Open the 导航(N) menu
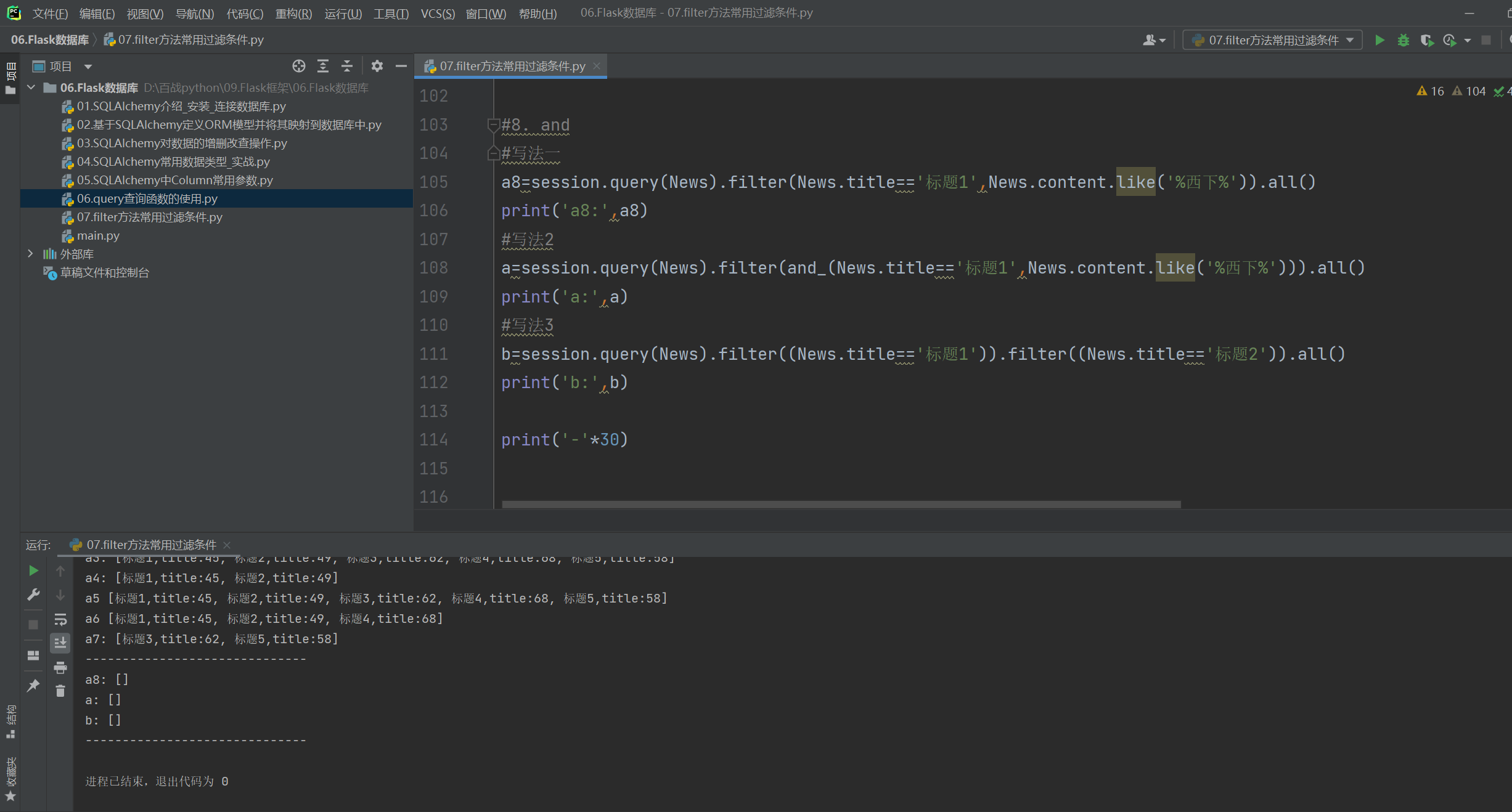The width and height of the screenshot is (1512, 812). 195,14
